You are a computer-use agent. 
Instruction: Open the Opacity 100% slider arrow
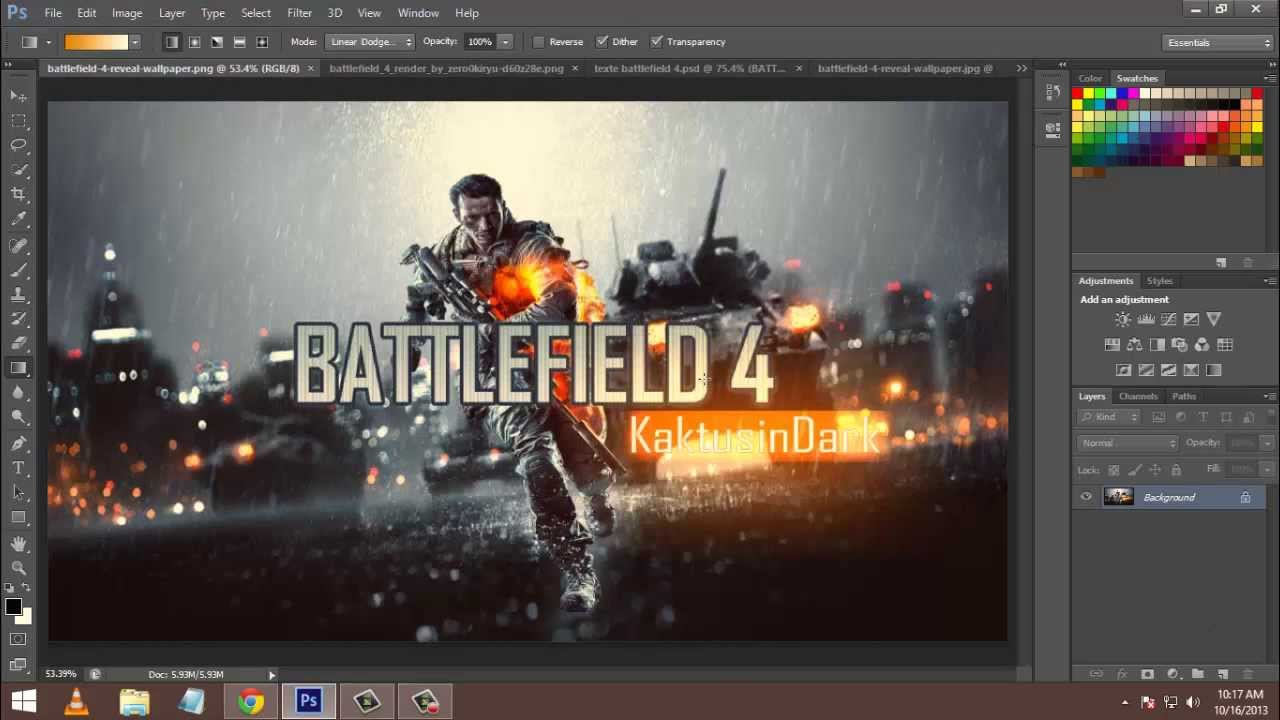[506, 42]
